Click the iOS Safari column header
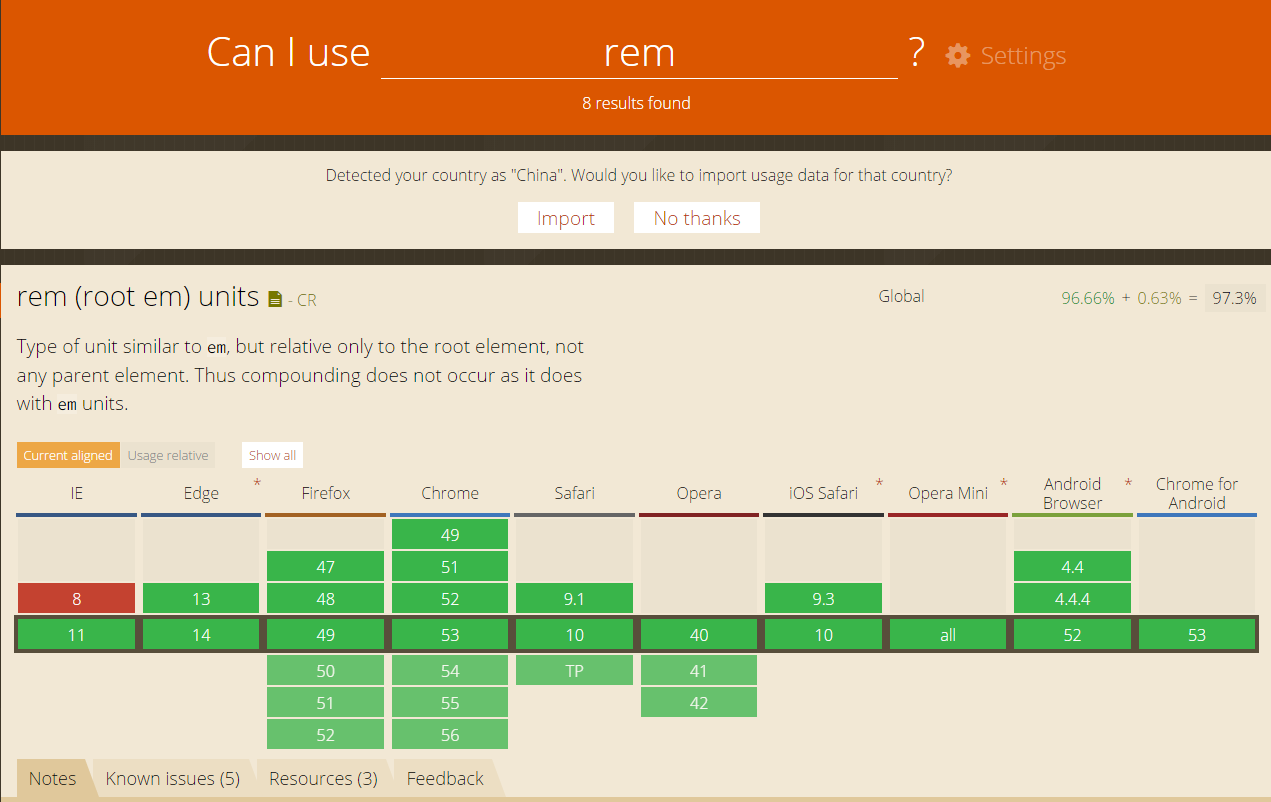This screenshot has height=802, width=1271. click(x=823, y=493)
